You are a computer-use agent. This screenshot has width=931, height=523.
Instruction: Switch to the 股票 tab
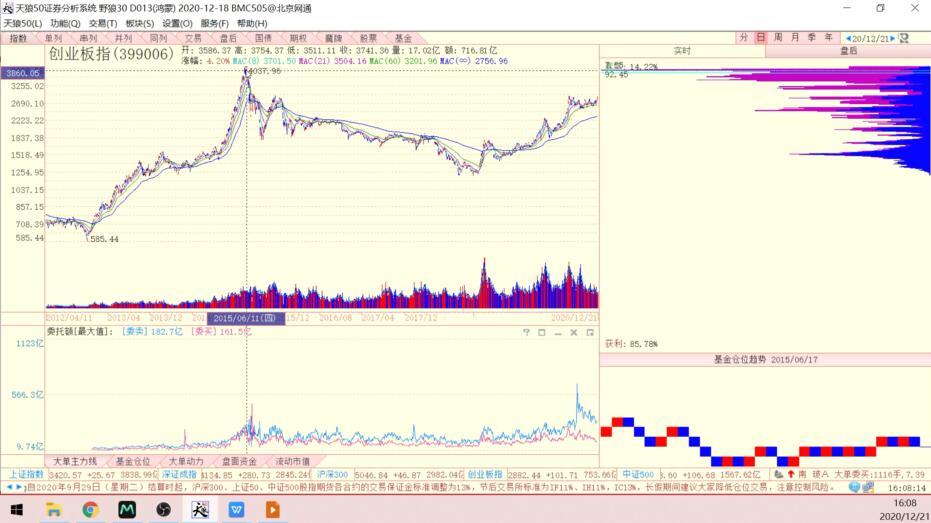coord(368,38)
